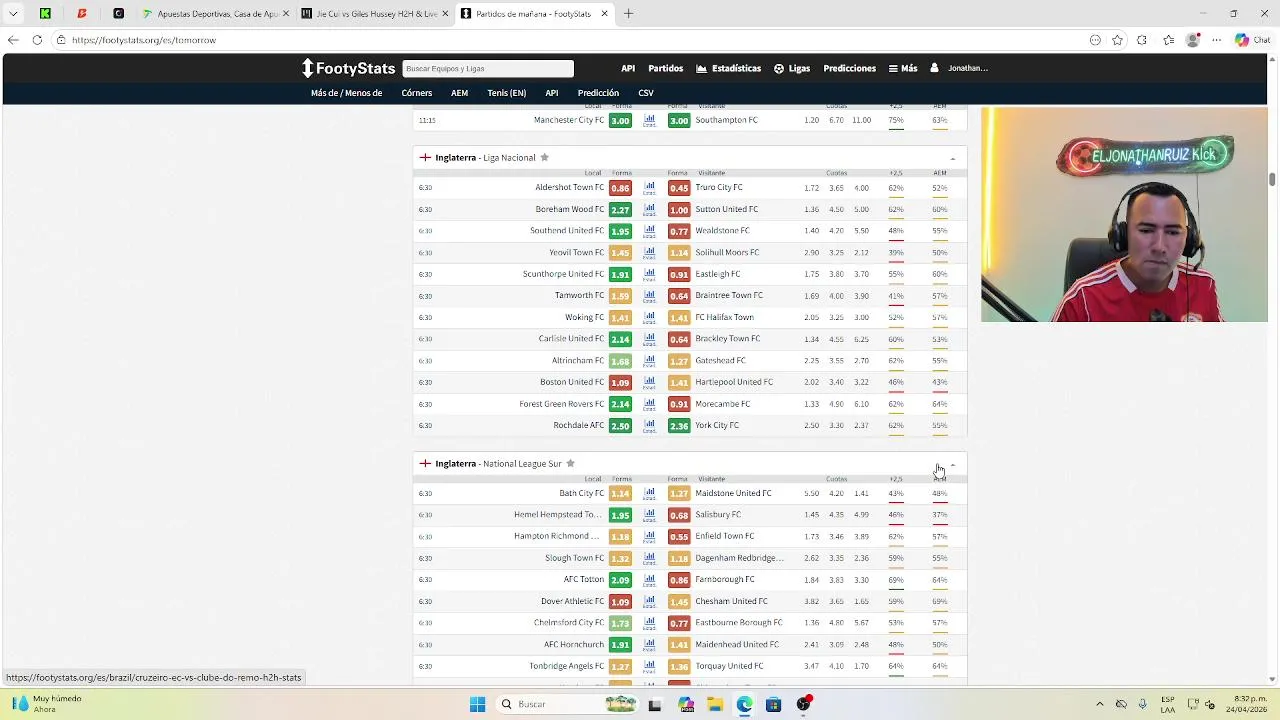Image resolution: width=1280 pixels, height=720 pixels.
Task: Open stats chart icon for Yeovil Town row
Action: click(649, 253)
